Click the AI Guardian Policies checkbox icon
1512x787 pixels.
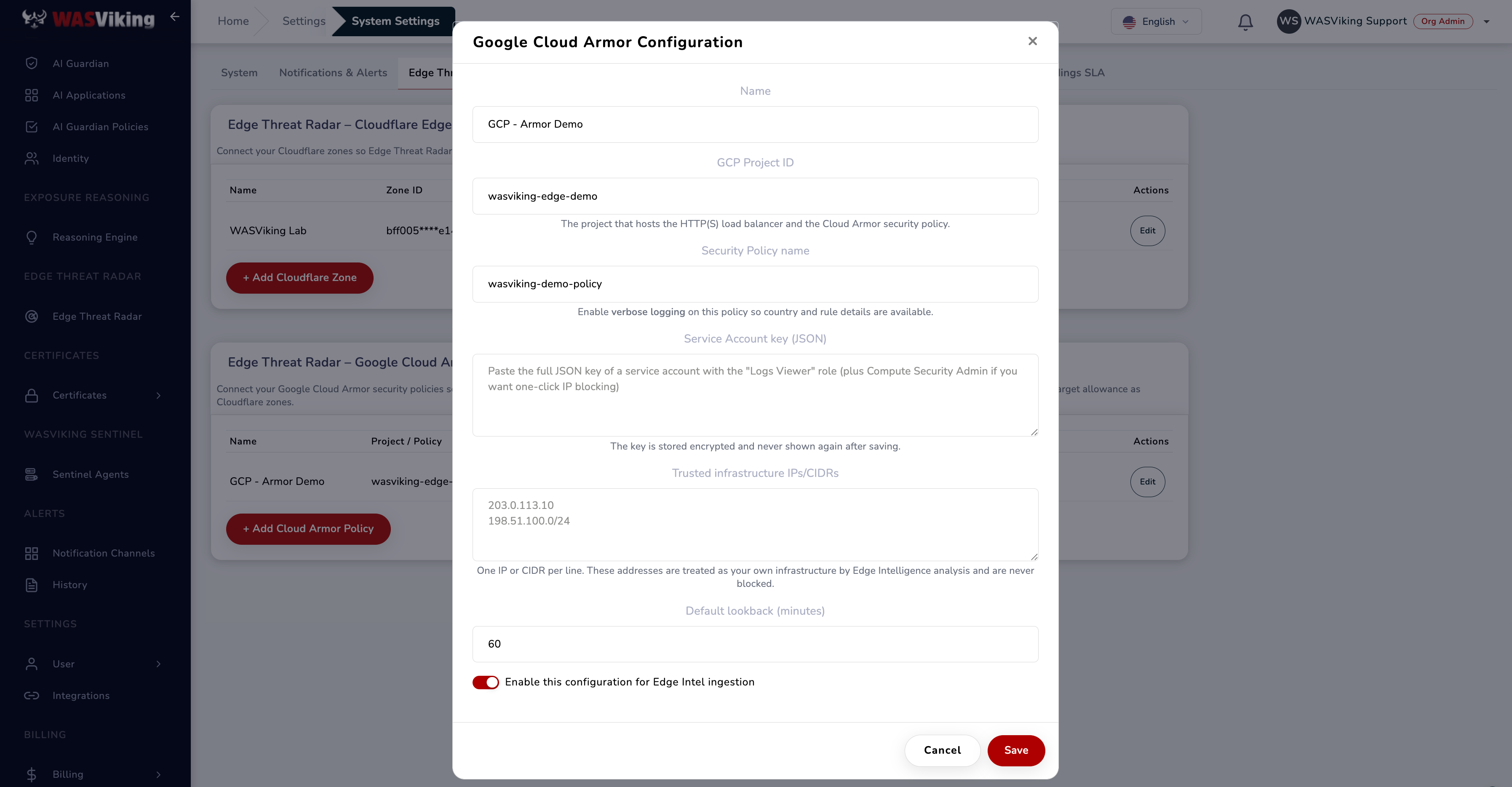[32, 127]
